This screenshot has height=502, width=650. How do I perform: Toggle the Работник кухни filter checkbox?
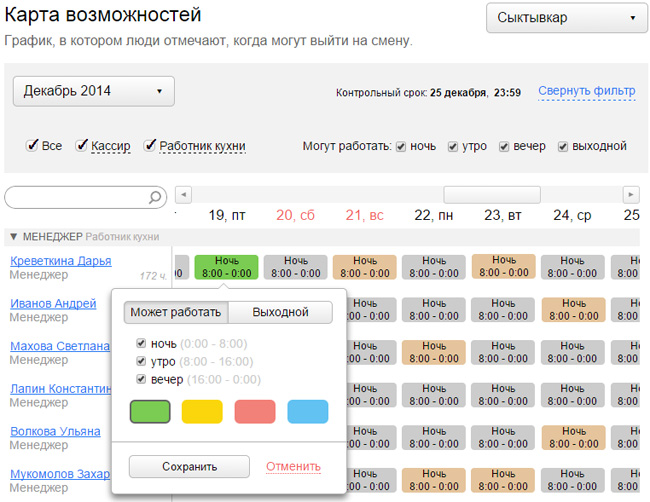click(x=150, y=146)
